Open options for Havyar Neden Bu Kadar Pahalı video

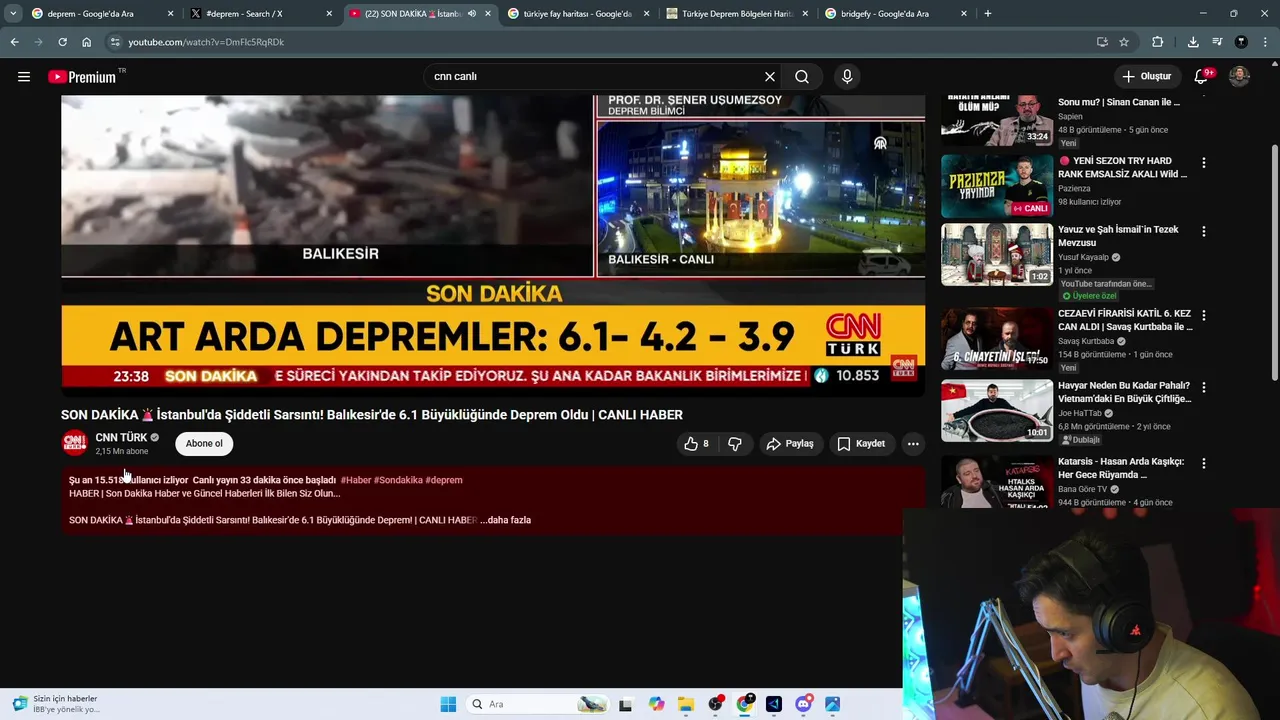click(x=1203, y=387)
